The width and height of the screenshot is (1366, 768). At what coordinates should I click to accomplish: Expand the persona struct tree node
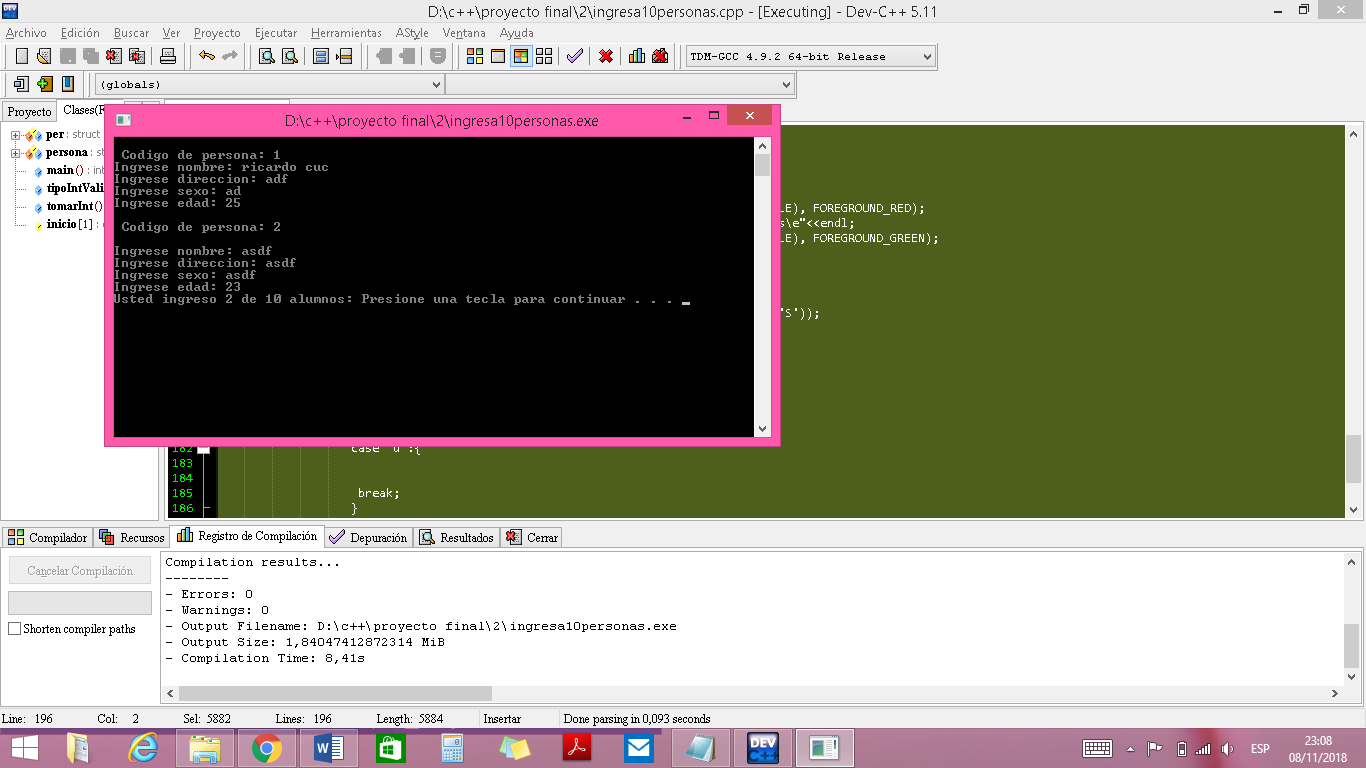pos(16,153)
